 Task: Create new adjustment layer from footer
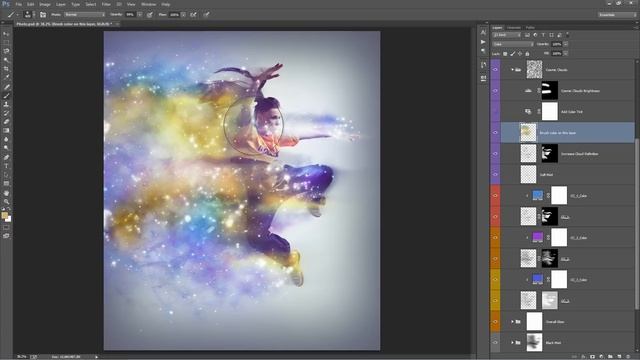point(601,357)
